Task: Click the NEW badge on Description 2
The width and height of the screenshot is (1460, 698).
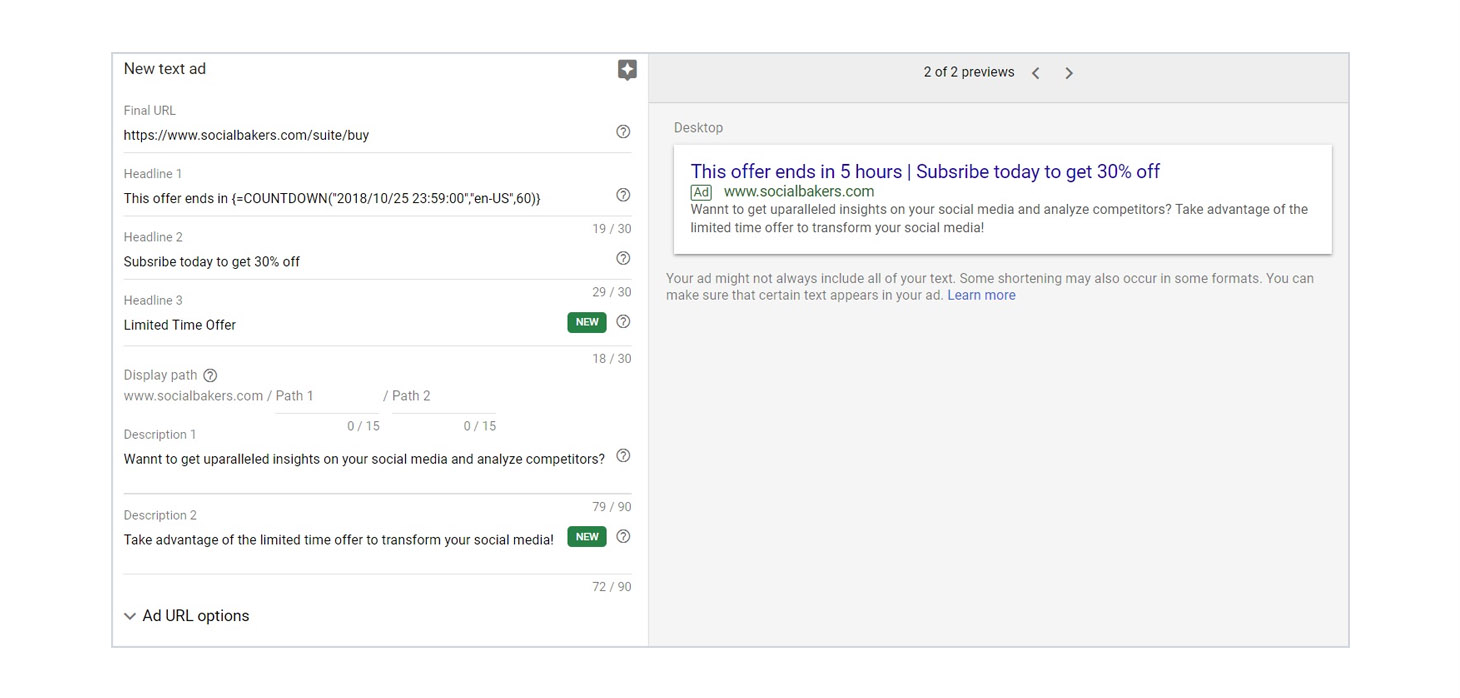Action: 587,537
